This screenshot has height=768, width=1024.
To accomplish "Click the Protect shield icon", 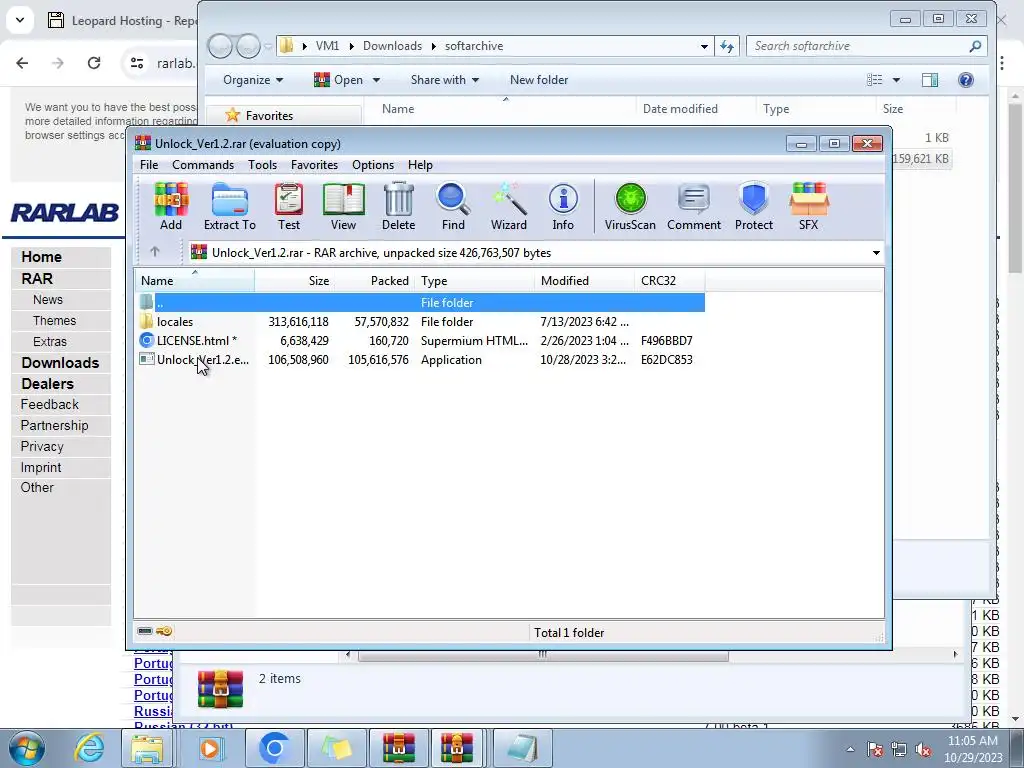I will coord(754,207).
